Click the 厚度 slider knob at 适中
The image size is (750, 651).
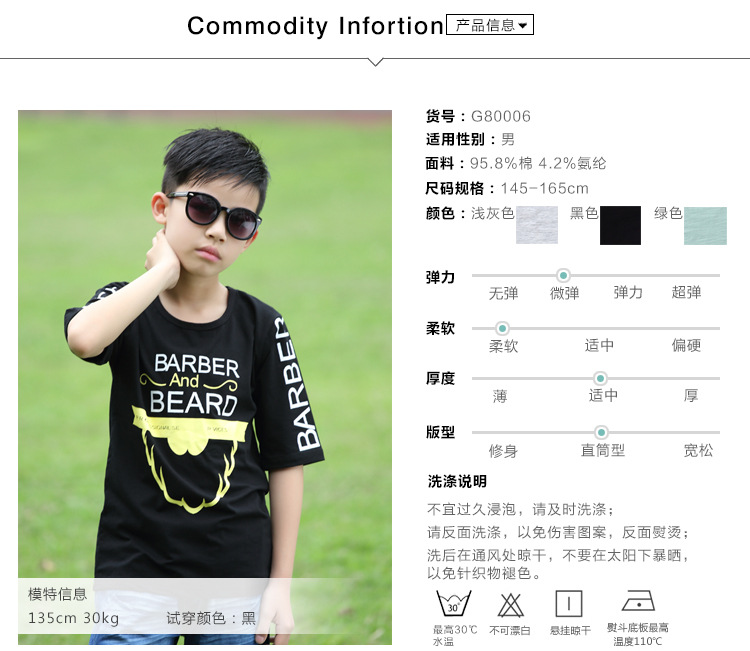pos(600,379)
